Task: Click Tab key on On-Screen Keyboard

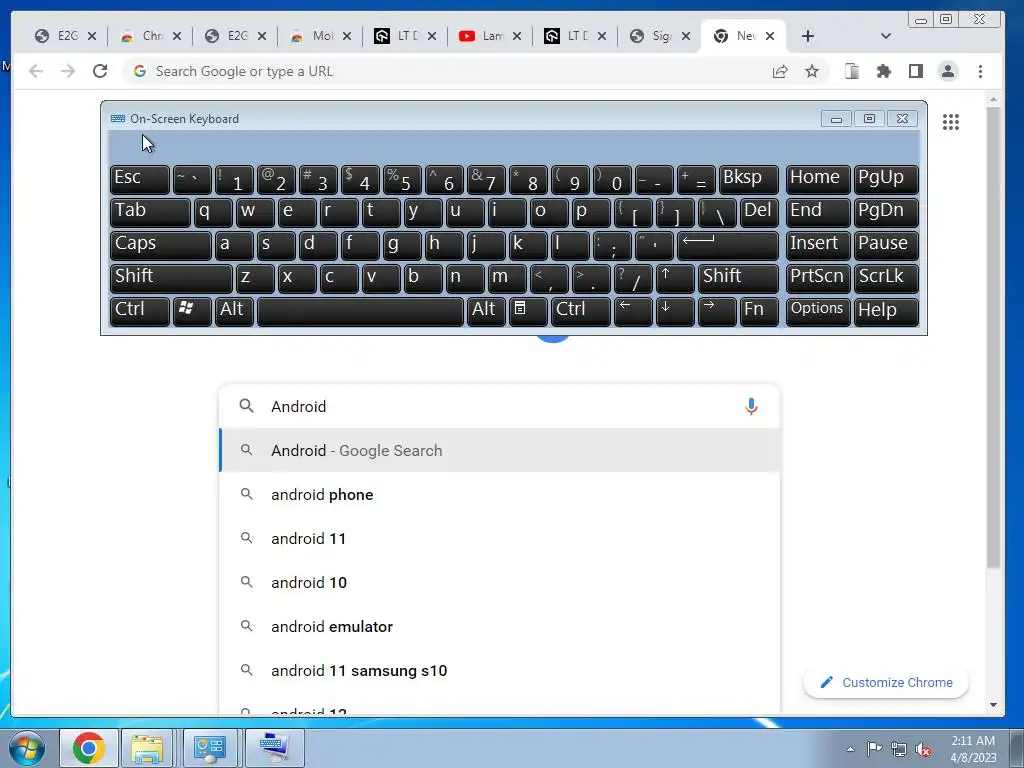Action: [x=150, y=212]
